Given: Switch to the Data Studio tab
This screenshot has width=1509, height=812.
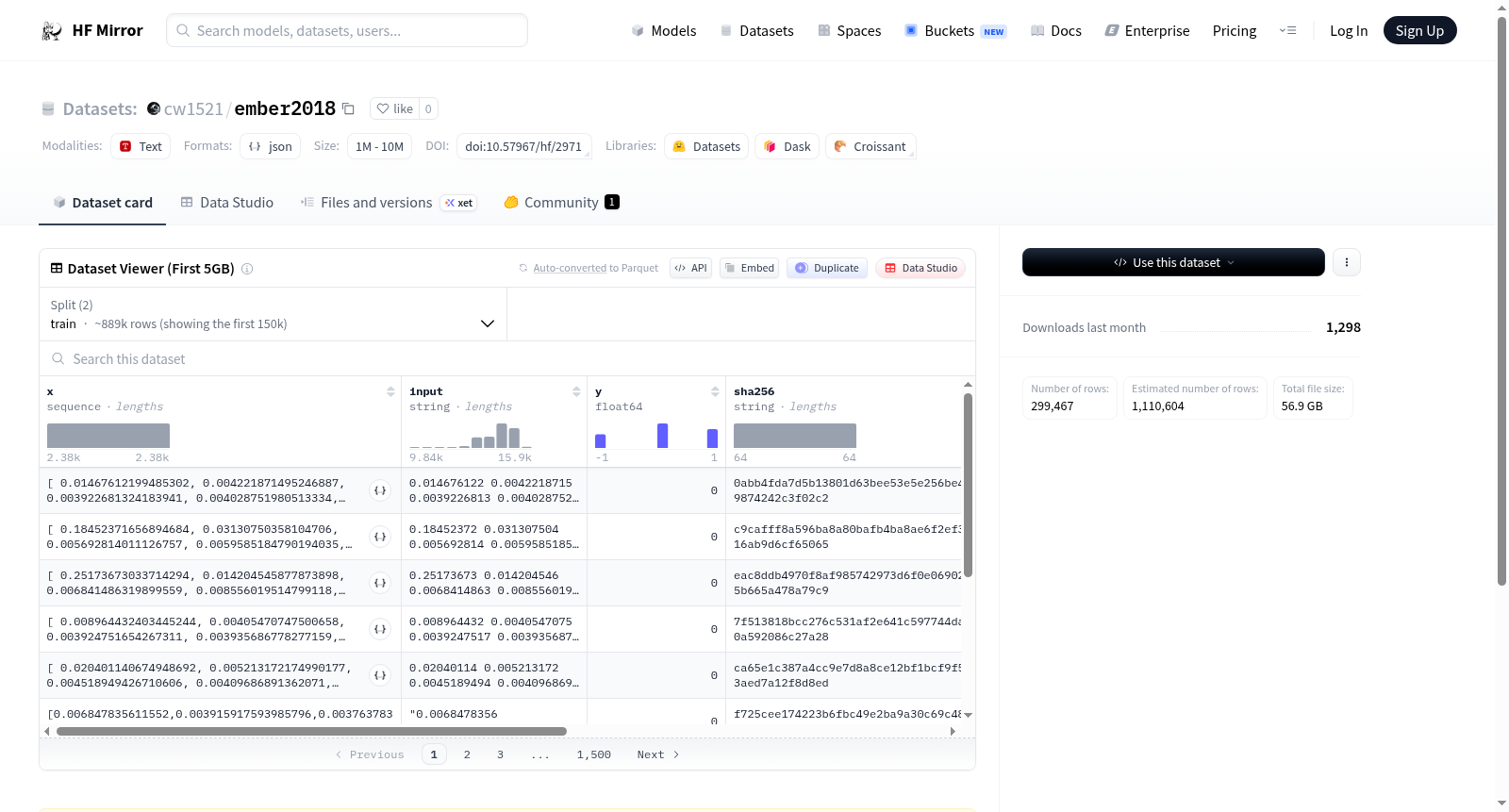Looking at the screenshot, I should pos(227,203).
